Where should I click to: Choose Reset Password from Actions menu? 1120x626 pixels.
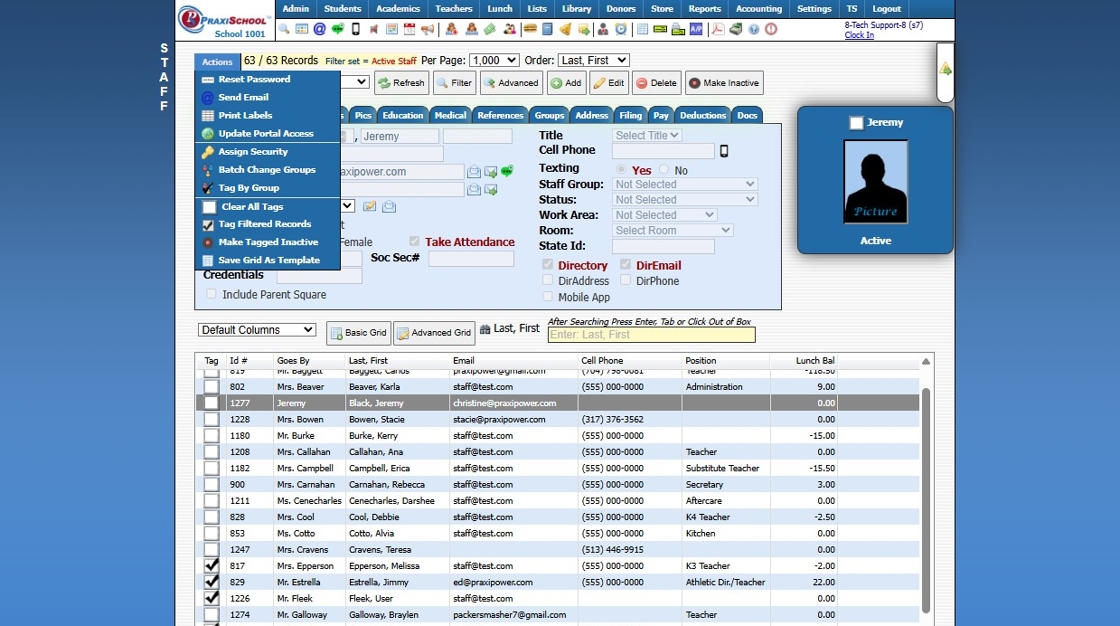point(254,80)
